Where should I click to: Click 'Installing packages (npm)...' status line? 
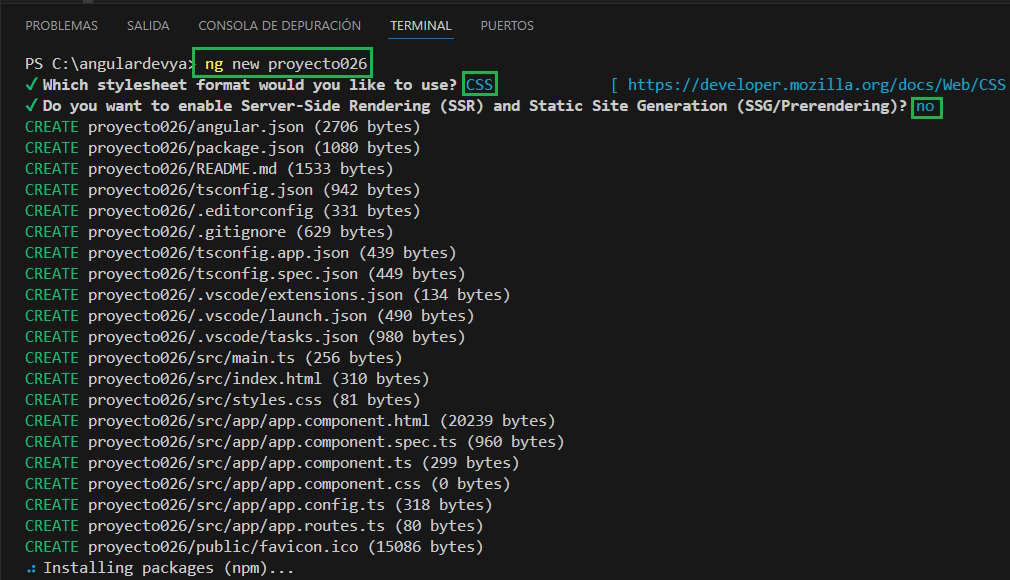(160, 568)
